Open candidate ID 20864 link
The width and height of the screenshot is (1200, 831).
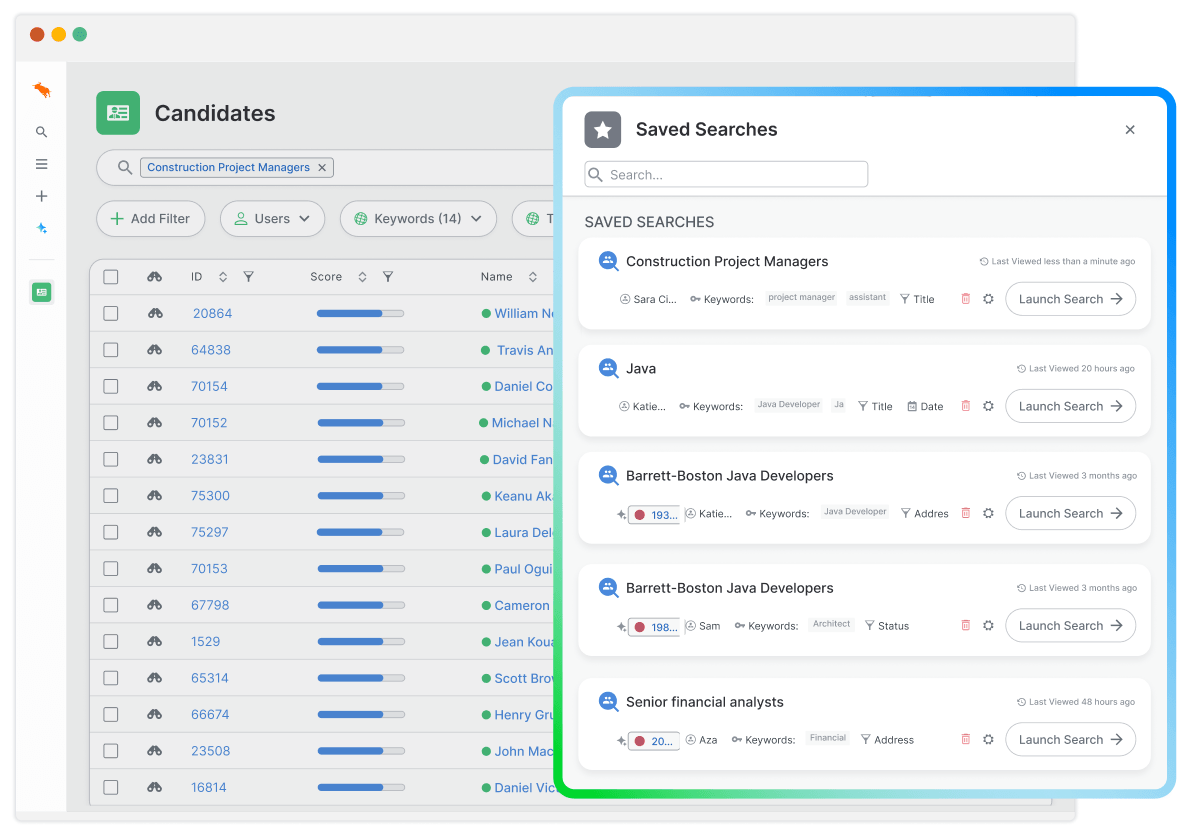(212, 313)
